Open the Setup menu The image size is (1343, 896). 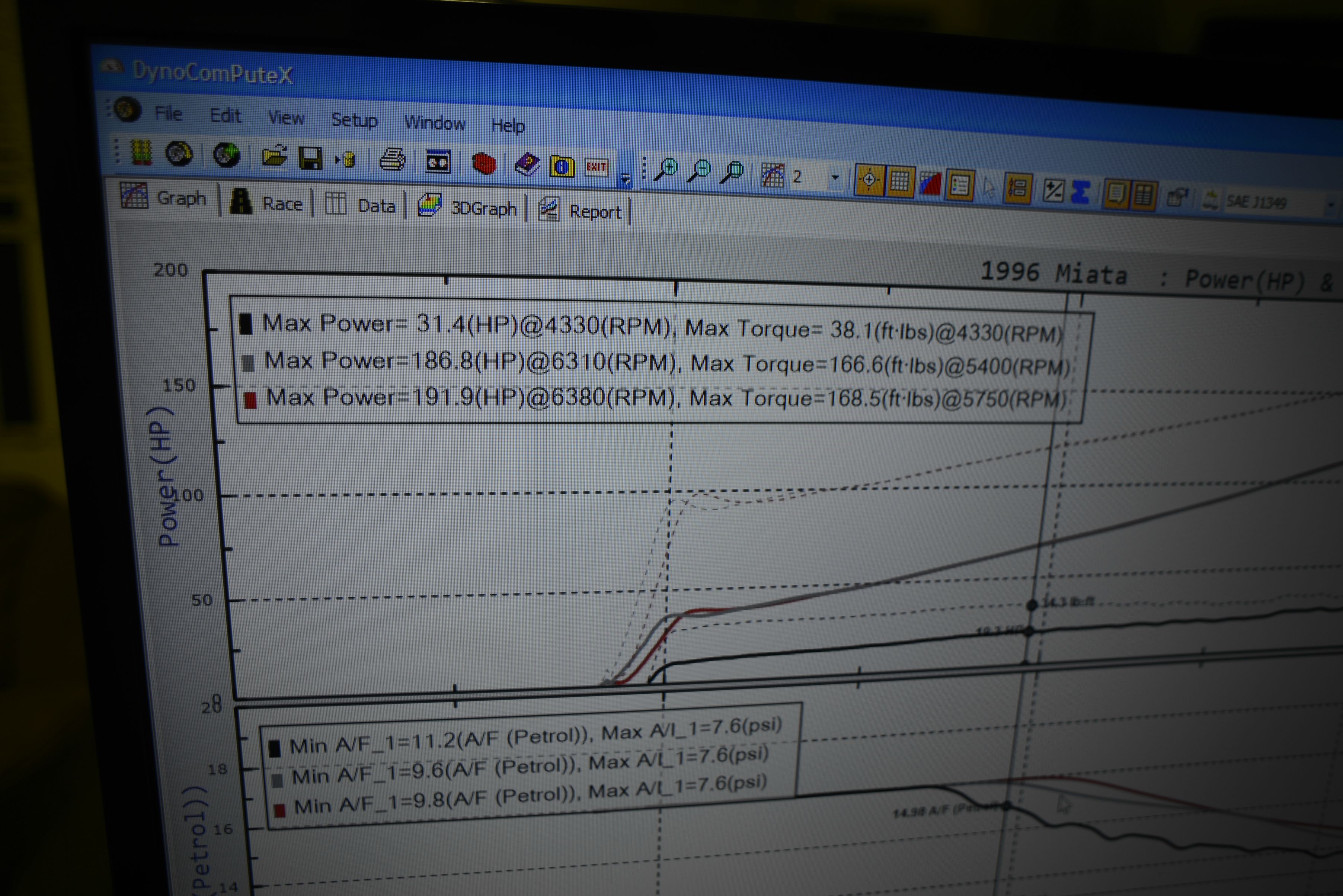pos(354,121)
